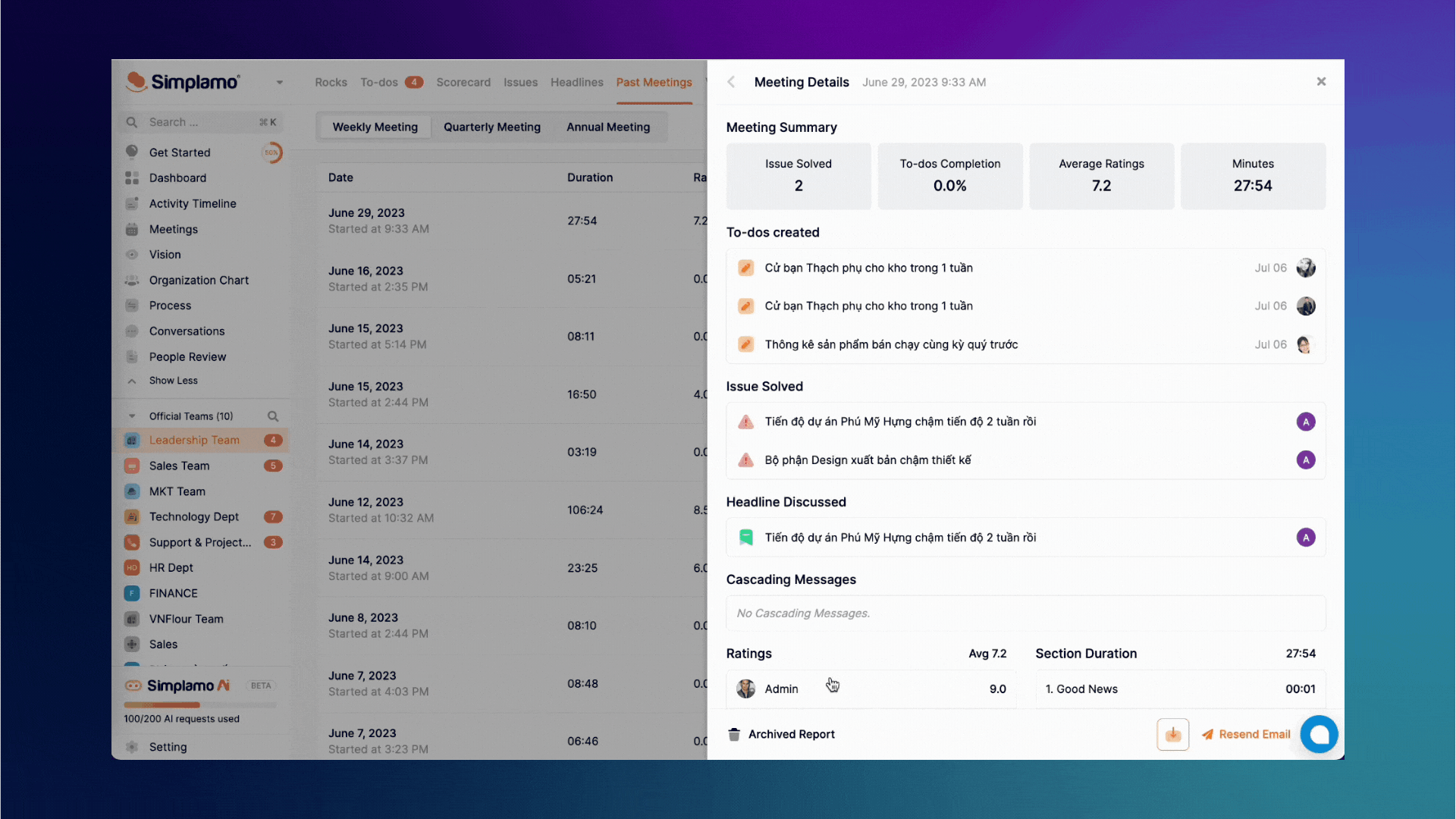Open the Dashboard section

pyautogui.click(x=178, y=177)
